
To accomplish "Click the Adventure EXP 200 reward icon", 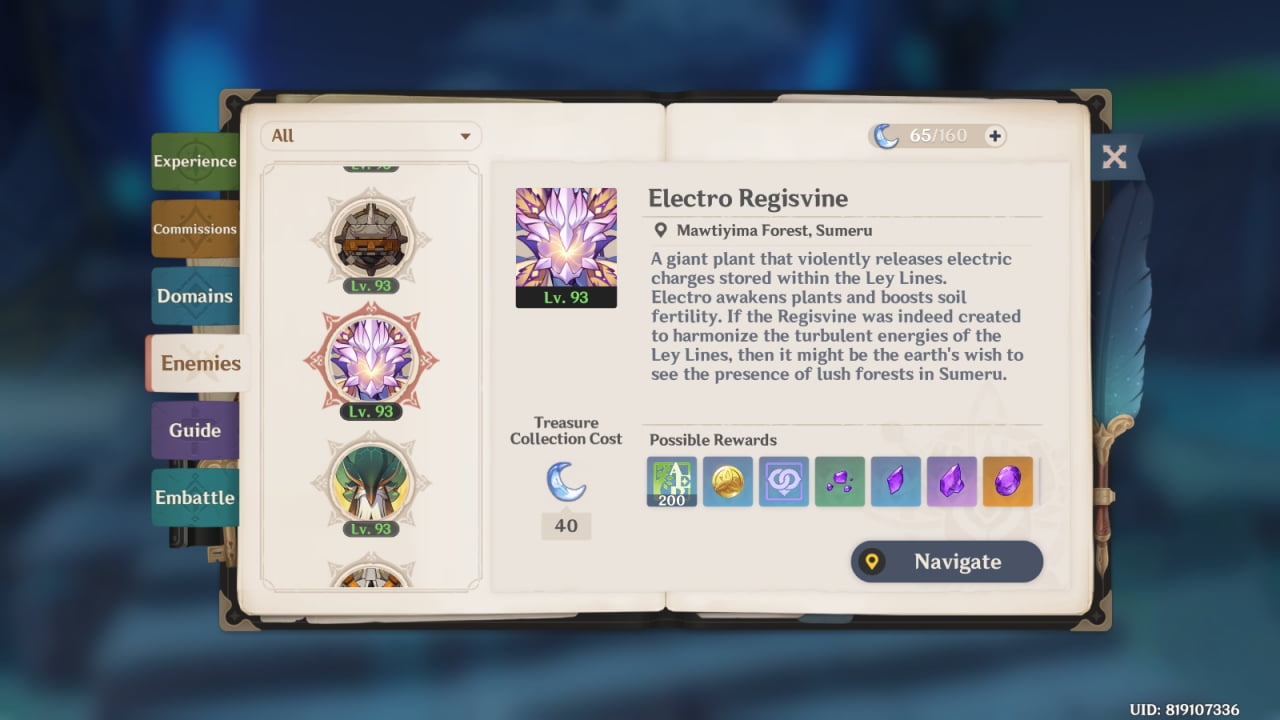I will (x=672, y=482).
